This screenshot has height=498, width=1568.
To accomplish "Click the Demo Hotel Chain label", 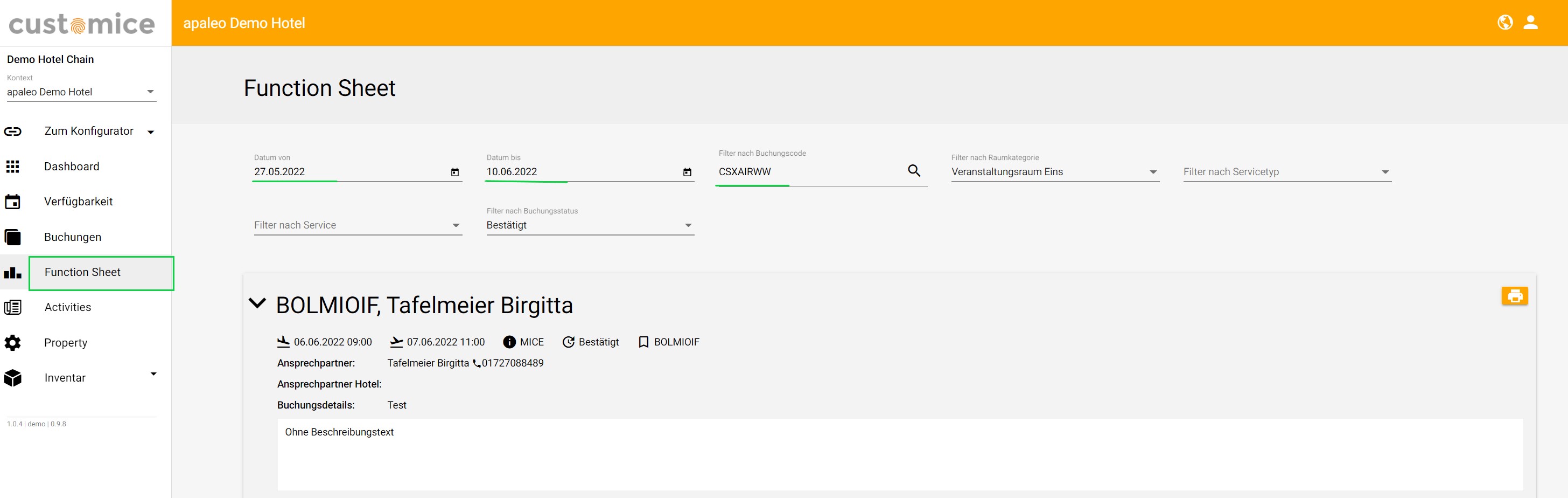I will coord(51,60).
